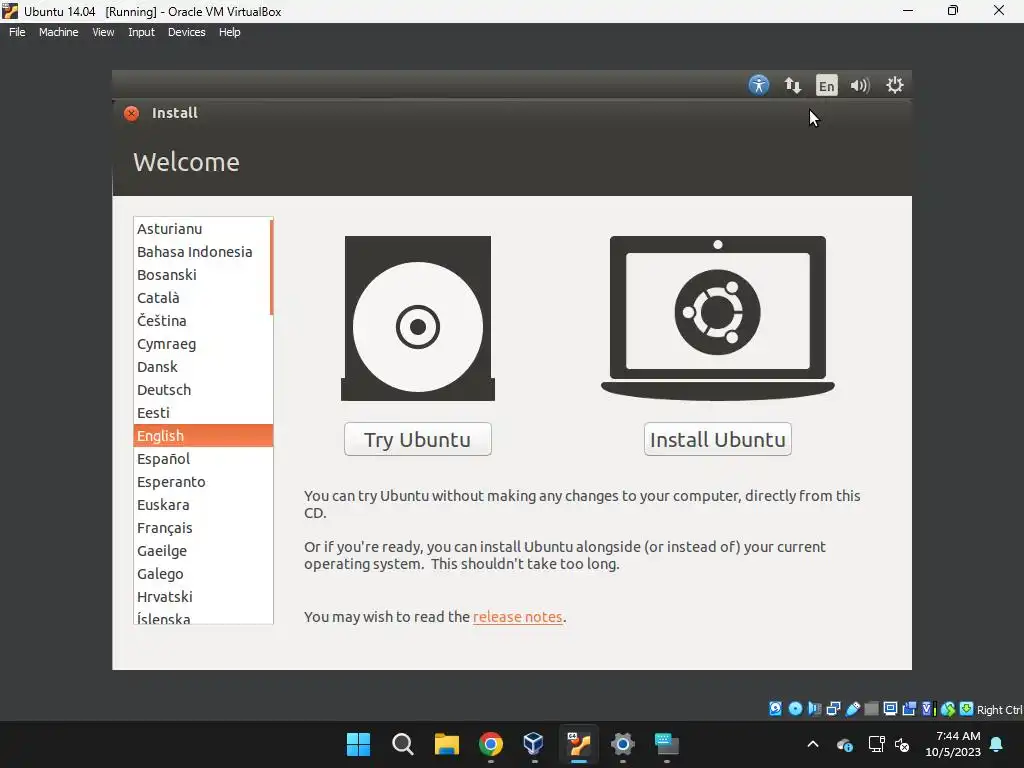The image size is (1024, 768).
Task: Click the display settings icon in the VirtualBox status bar
Action: point(890,709)
